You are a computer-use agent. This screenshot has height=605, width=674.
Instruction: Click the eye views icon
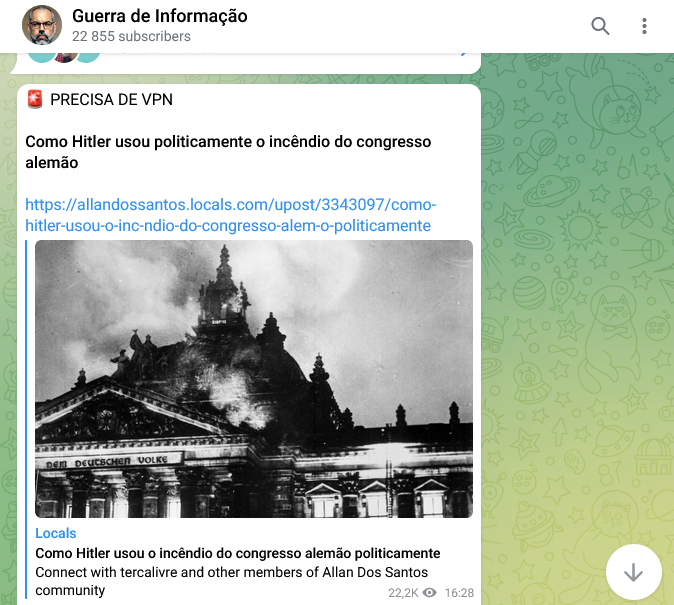coord(429,593)
